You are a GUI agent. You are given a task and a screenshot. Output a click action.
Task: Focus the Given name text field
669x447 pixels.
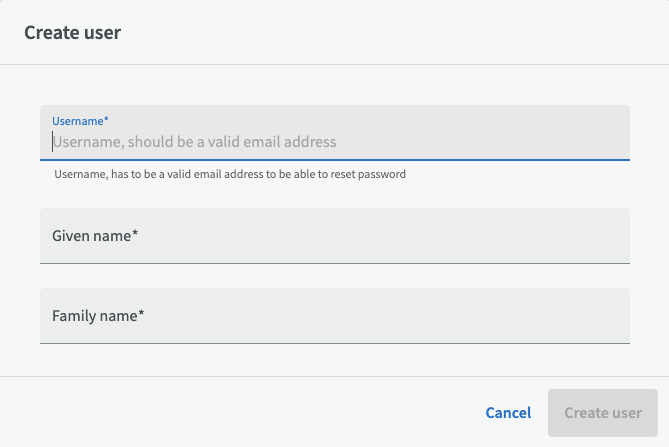coord(335,236)
